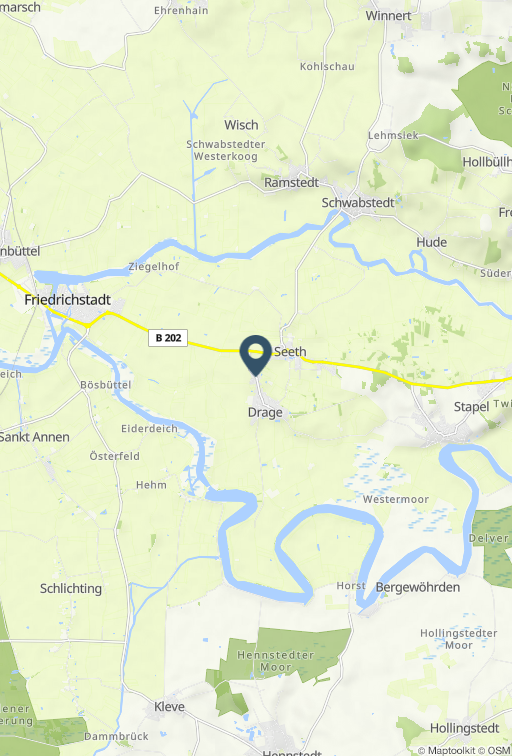Screen dimensions: 512x756
Task: Select the Hollingstedt town label
Action: pyautogui.click(x=464, y=728)
